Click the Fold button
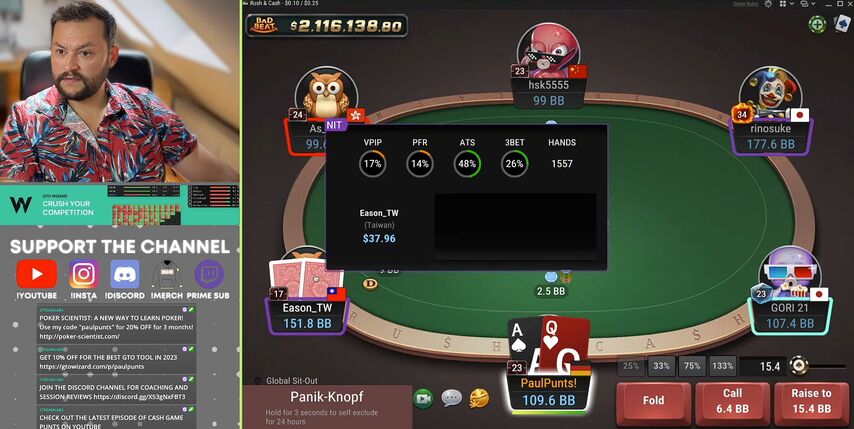Image resolution: width=854 pixels, height=429 pixels. (654, 401)
